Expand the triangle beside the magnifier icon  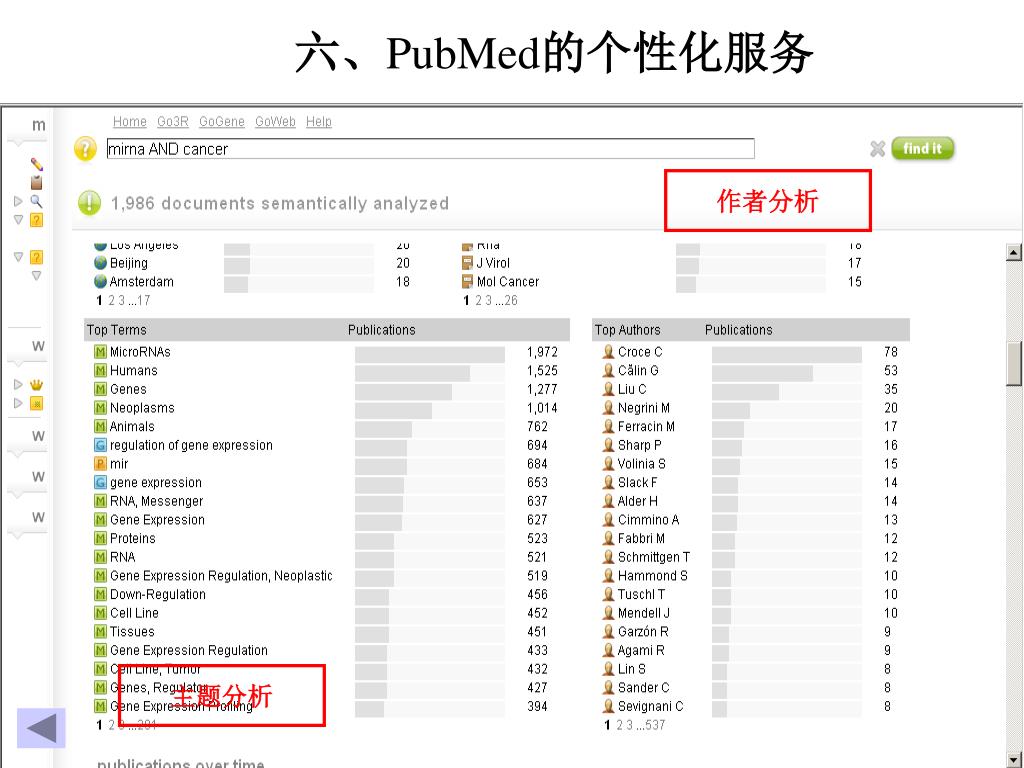tap(18, 201)
